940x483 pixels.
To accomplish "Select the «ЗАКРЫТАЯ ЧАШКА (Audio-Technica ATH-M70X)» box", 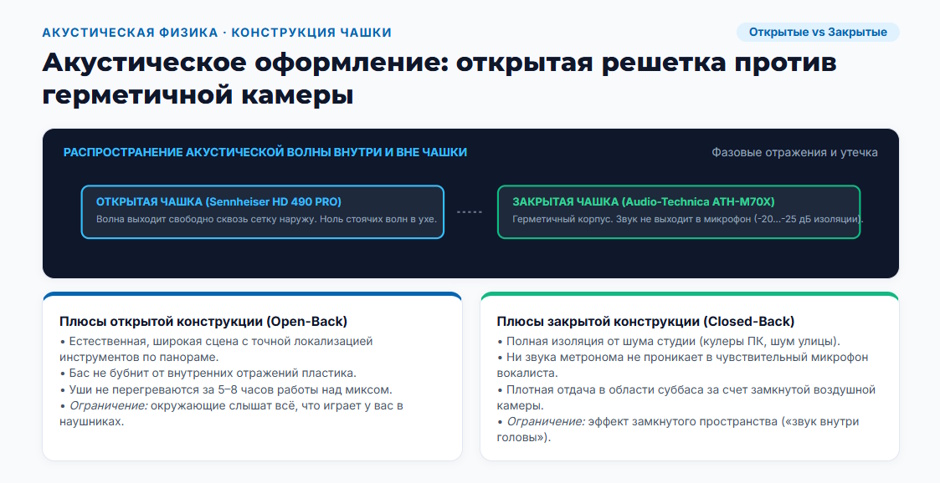I will tap(679, 212).
